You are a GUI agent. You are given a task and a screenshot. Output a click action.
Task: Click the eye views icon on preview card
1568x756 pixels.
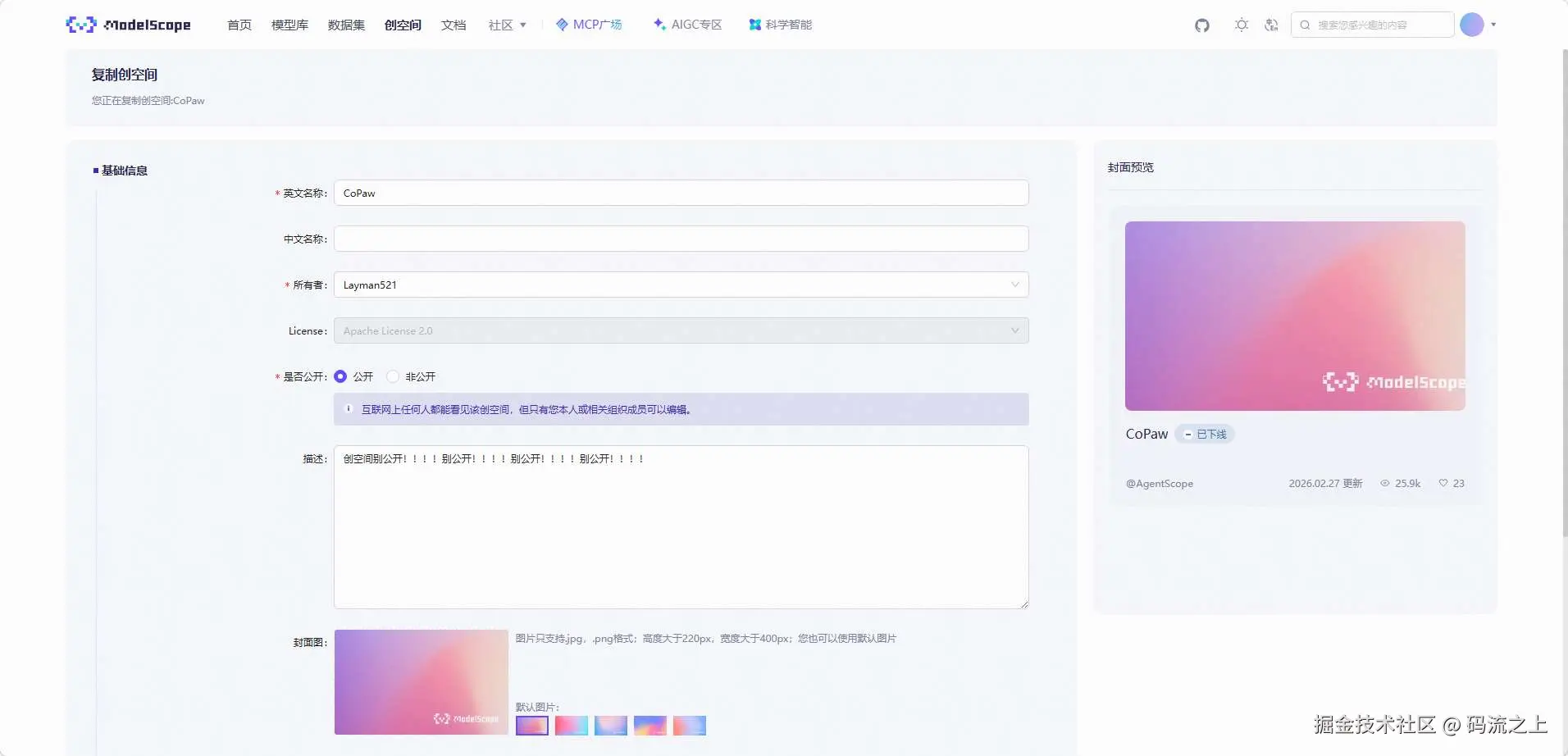point(1385,484)
